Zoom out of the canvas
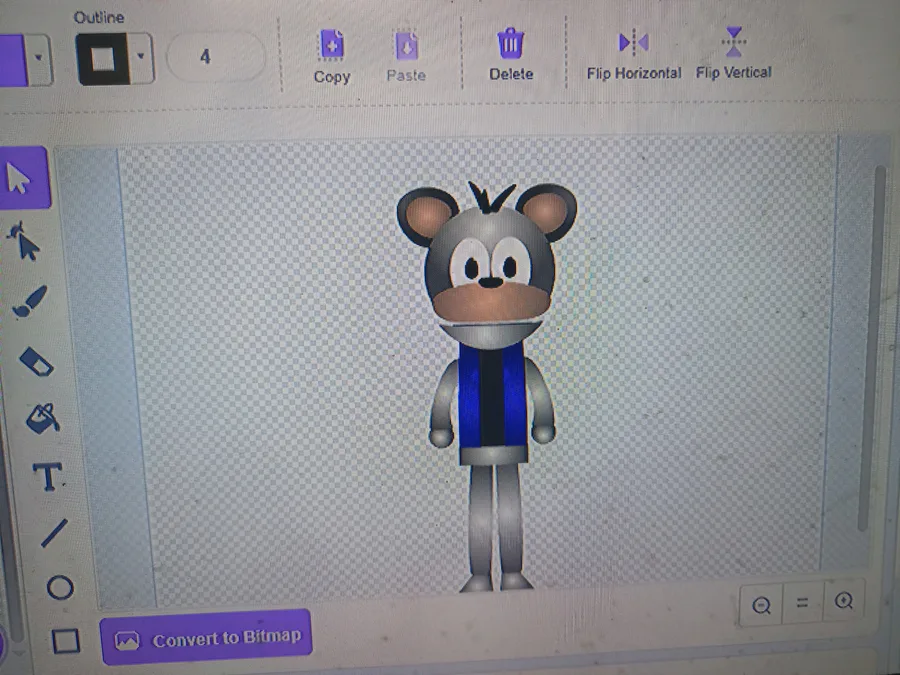The image size is (900, 675). point(761,605)
